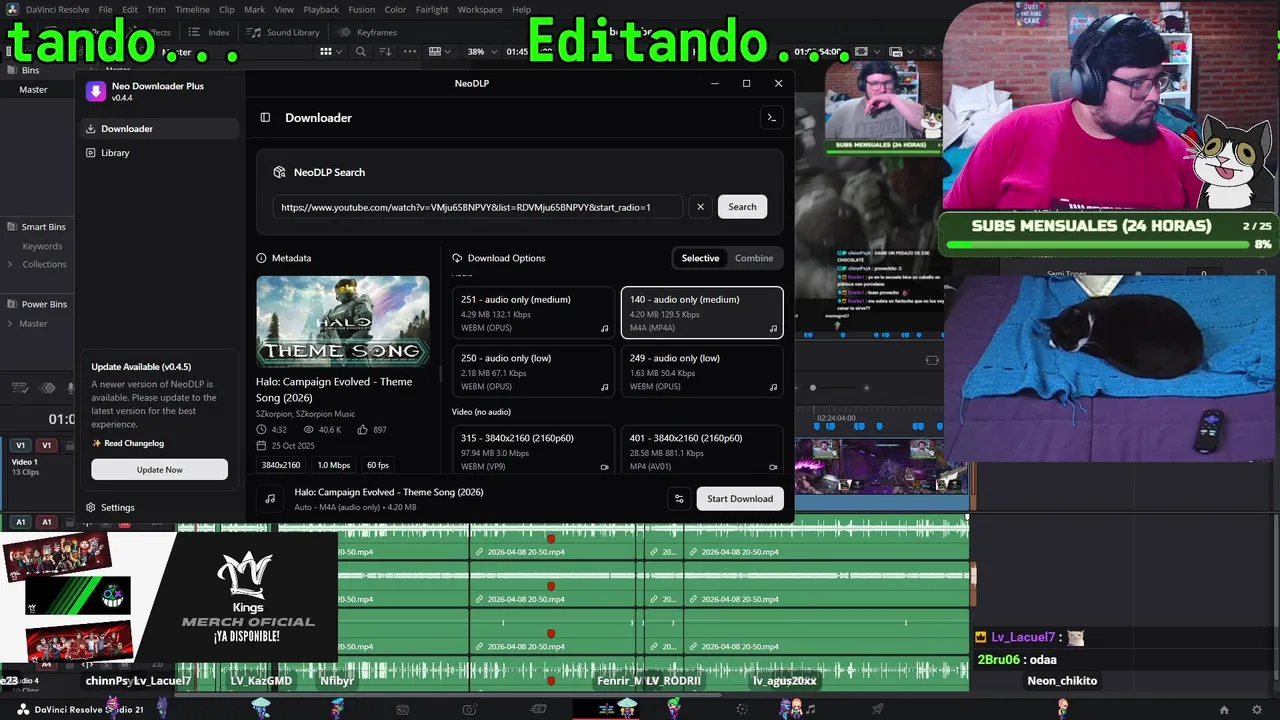This screenshot has height=720, width=1280.
Task: Open the NeoDLP terminal log icon
Action: (x=771, y=118)
